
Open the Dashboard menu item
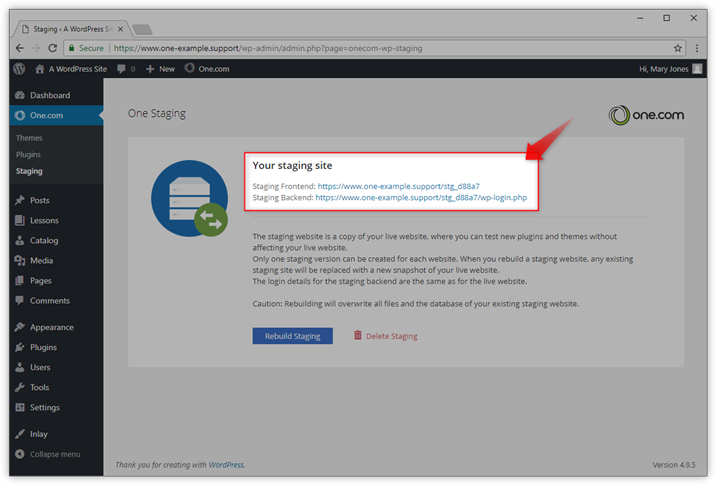point(49,95)
